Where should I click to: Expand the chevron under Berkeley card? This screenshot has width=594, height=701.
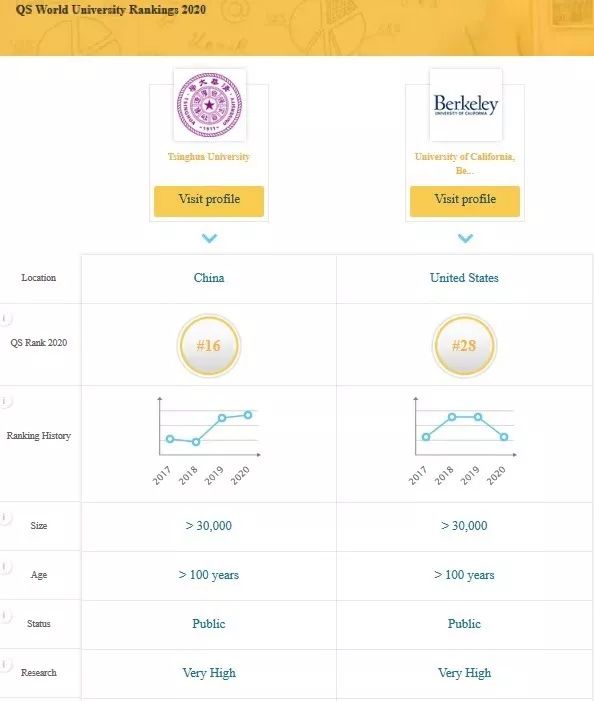pos(465,238)
